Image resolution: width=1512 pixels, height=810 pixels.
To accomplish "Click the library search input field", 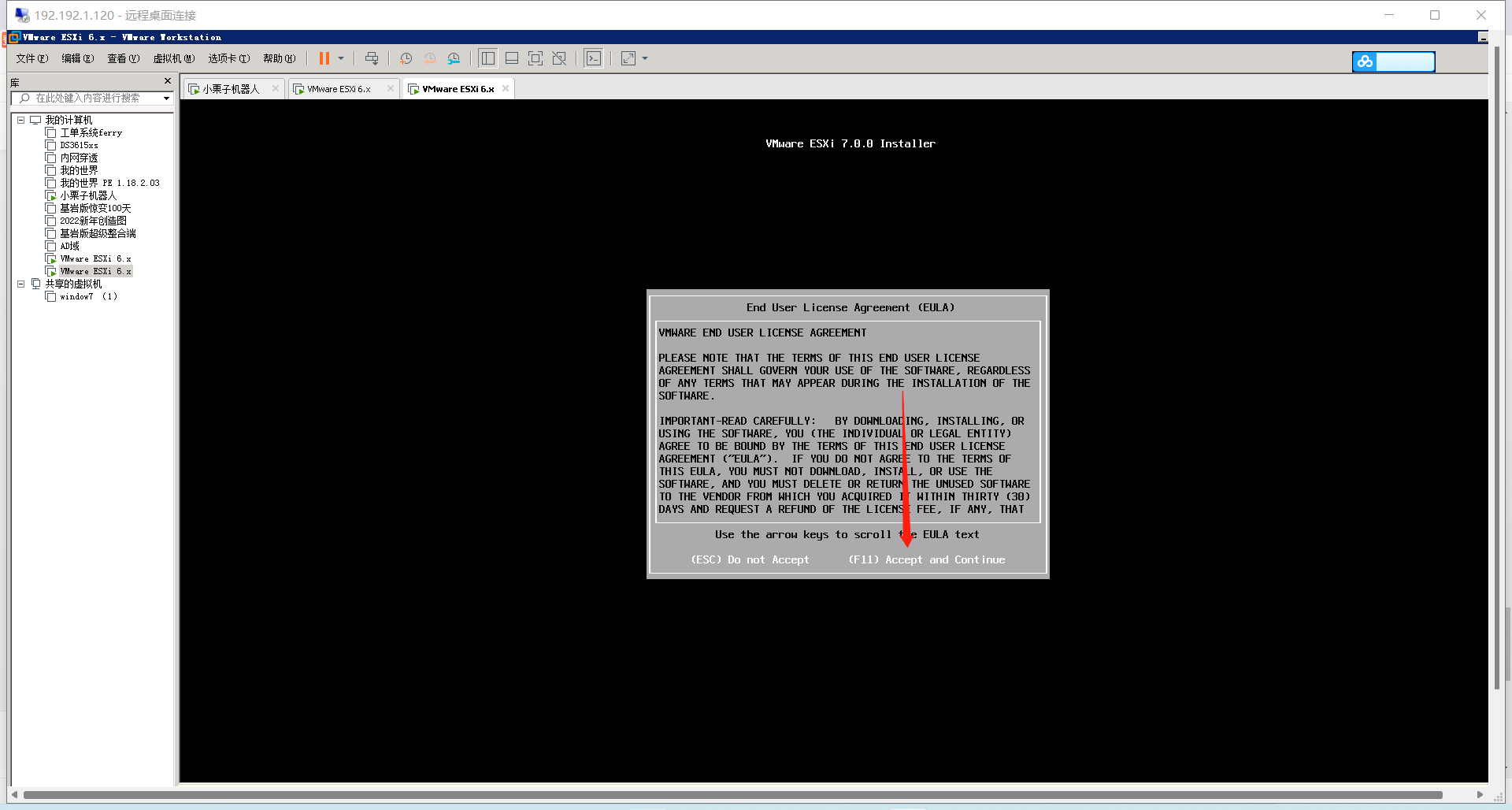I will 87,98.
